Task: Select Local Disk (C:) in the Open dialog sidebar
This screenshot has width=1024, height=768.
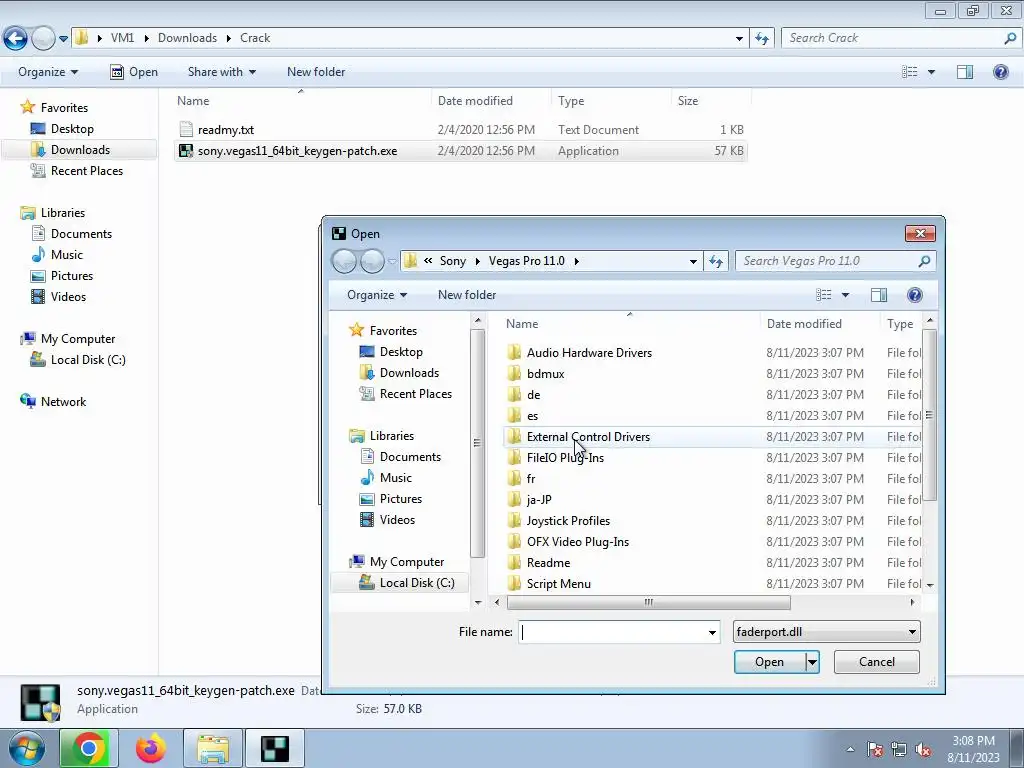Action: pyautogui.click(x=417, y=583)
